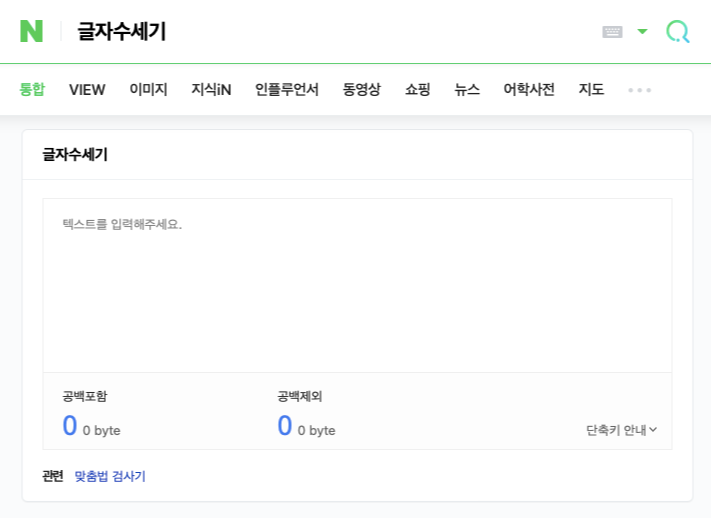Open the on-screen keyboard icon

point(612,32)
